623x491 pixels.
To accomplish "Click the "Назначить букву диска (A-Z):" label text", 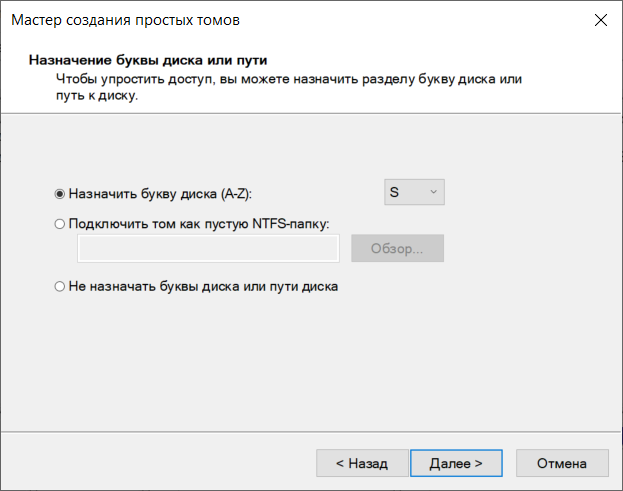I will (x=160, y=194).
